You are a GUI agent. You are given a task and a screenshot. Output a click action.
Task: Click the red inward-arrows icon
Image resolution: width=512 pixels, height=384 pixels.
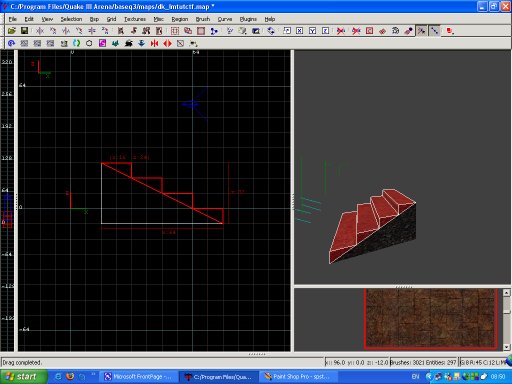(154, 43)
